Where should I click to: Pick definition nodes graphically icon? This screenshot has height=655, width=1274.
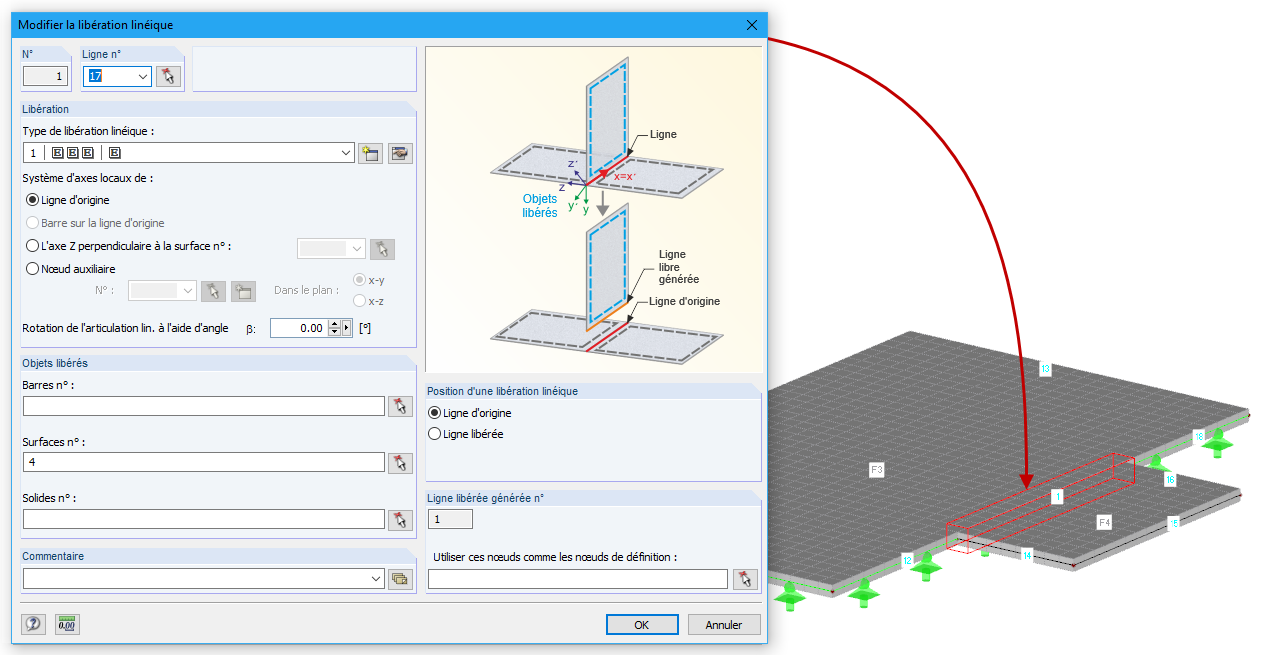coord(745,579)
